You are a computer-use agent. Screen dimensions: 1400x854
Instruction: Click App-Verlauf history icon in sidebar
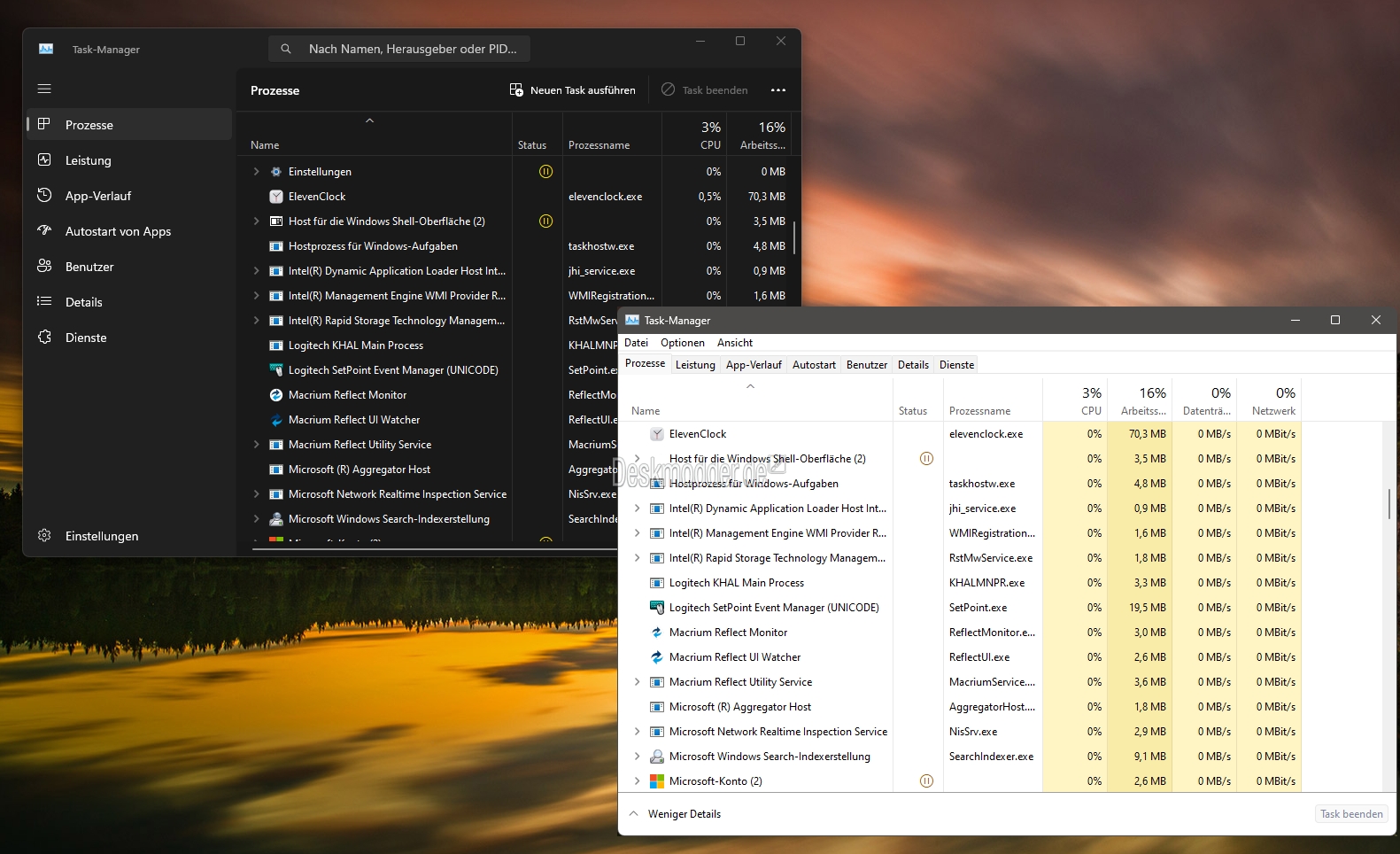[x=44, y=195]
